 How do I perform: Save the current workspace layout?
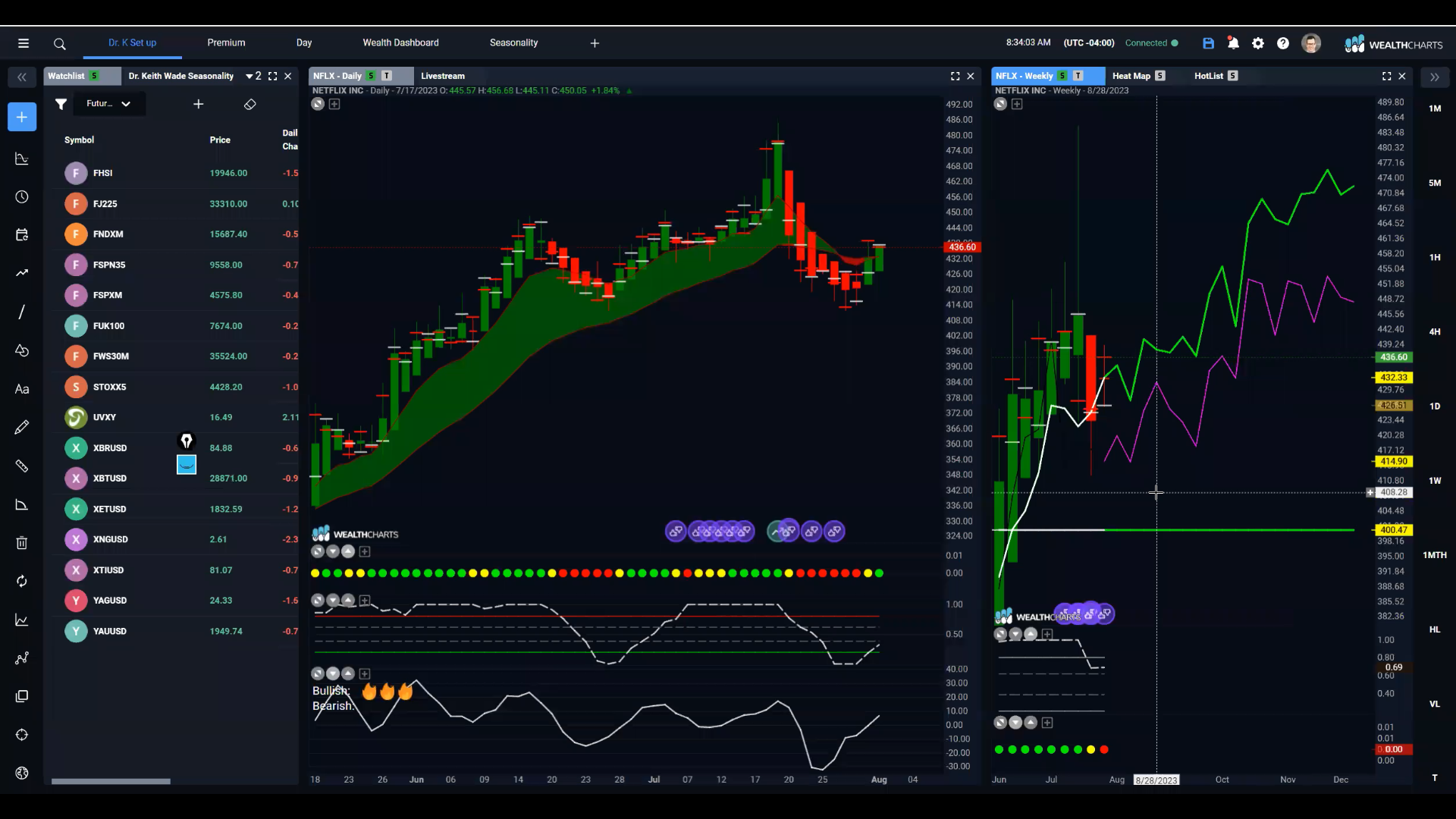click(1208, 43)
